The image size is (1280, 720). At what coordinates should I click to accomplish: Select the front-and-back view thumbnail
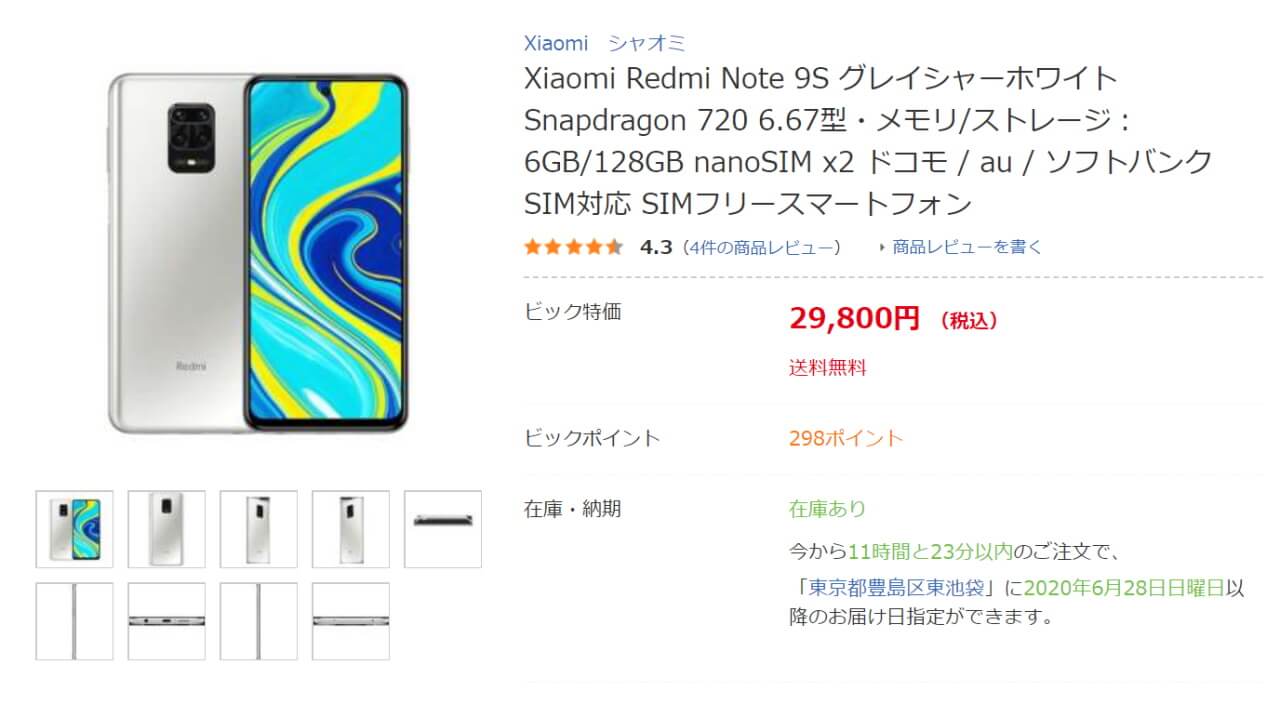click(x=75, y=529)
